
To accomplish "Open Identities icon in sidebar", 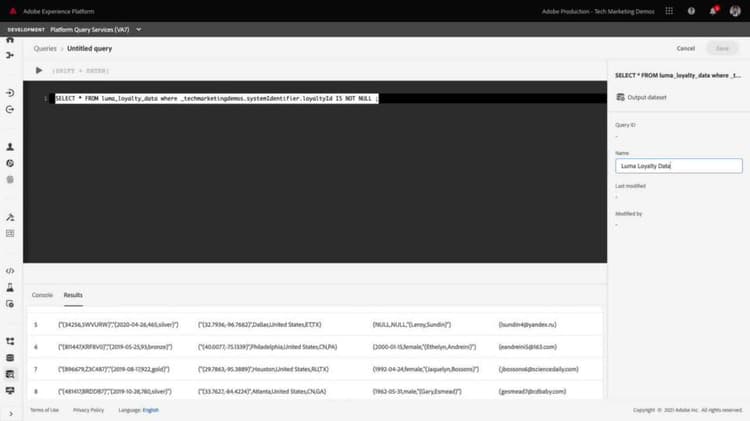I will 10,179.
